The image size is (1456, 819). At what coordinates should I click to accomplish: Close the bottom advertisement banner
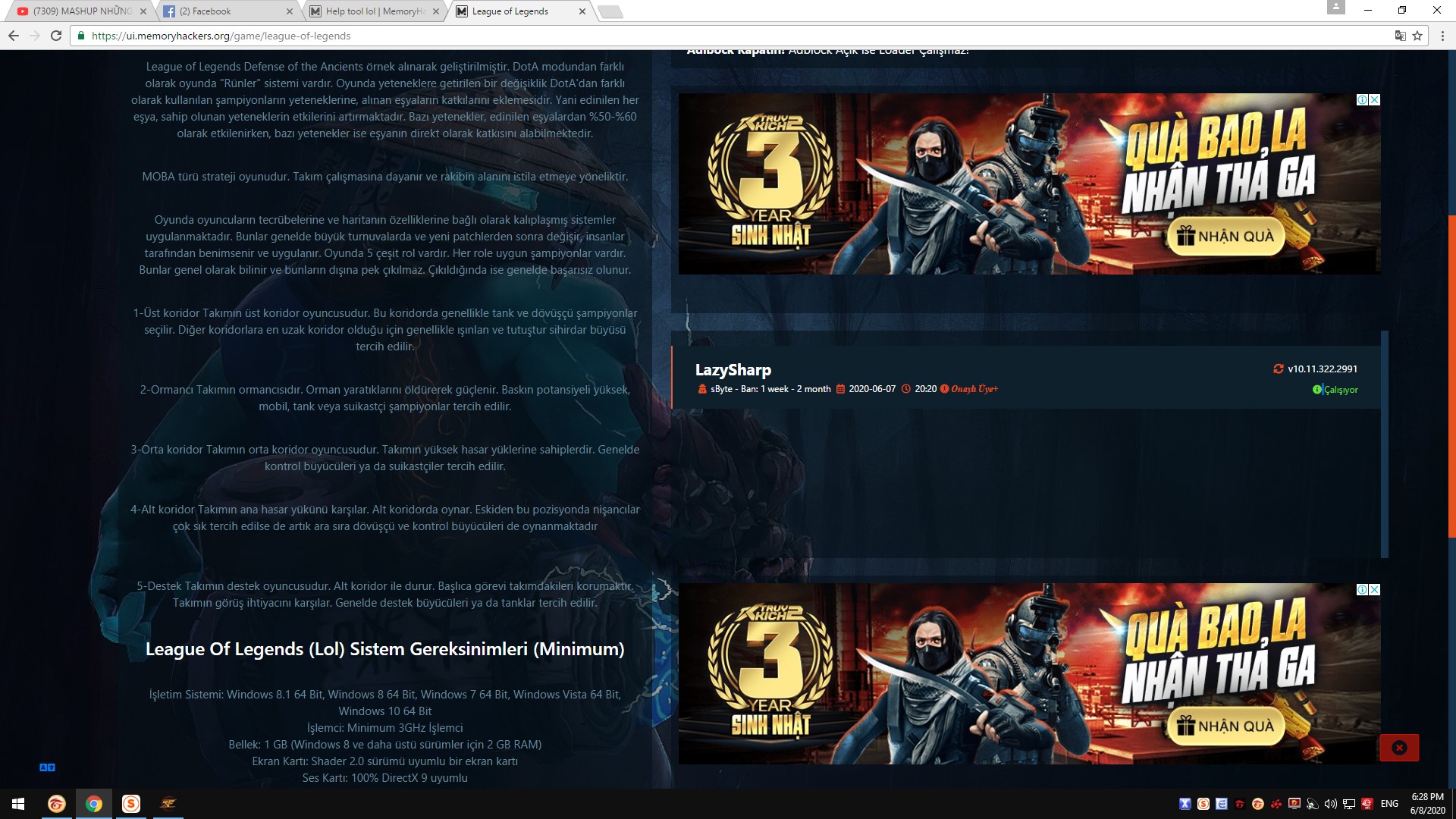pos(1375,590)
